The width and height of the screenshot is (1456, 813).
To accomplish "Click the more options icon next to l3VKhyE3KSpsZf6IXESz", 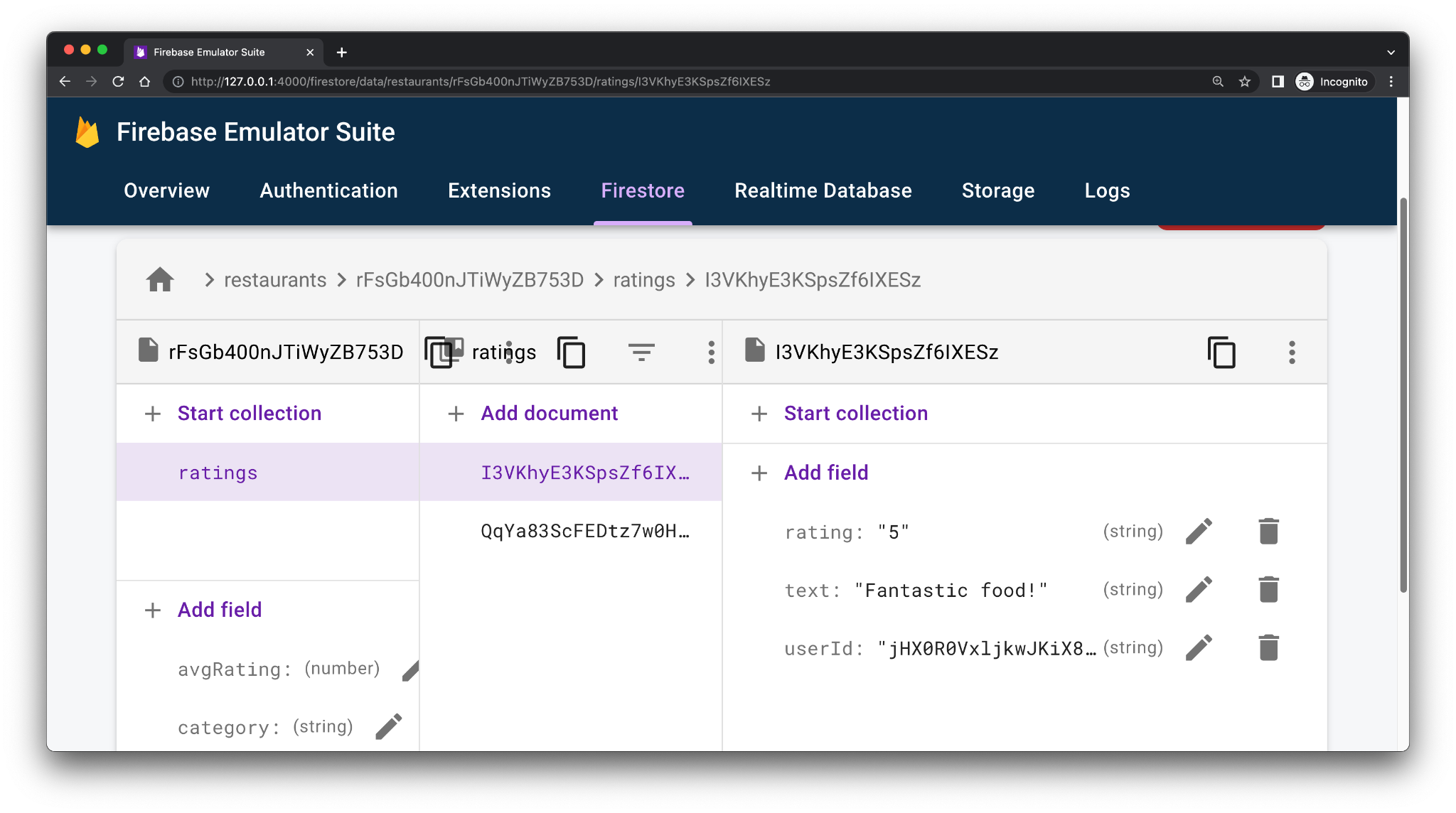I will click(1292, 352).
